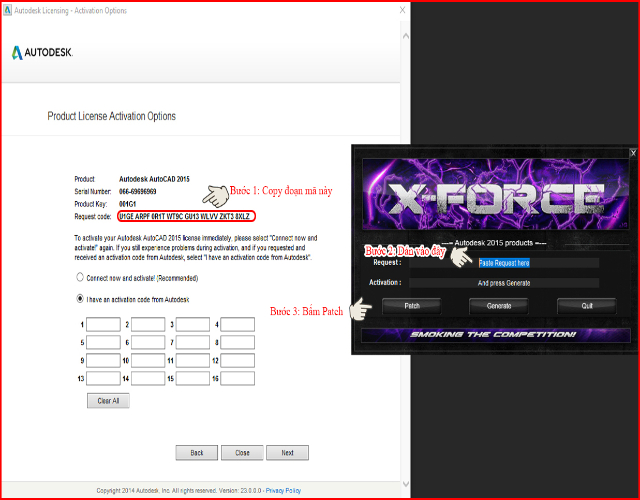The width and height of the screenshot is (640, 500).
Task: Click Generate in X-Force keygen
Action: pos(499,306)
